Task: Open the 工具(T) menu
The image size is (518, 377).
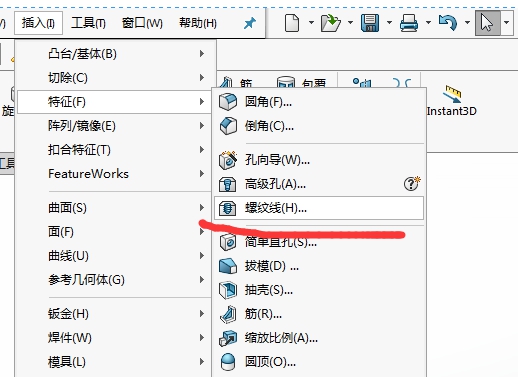Action: point(88,23)
